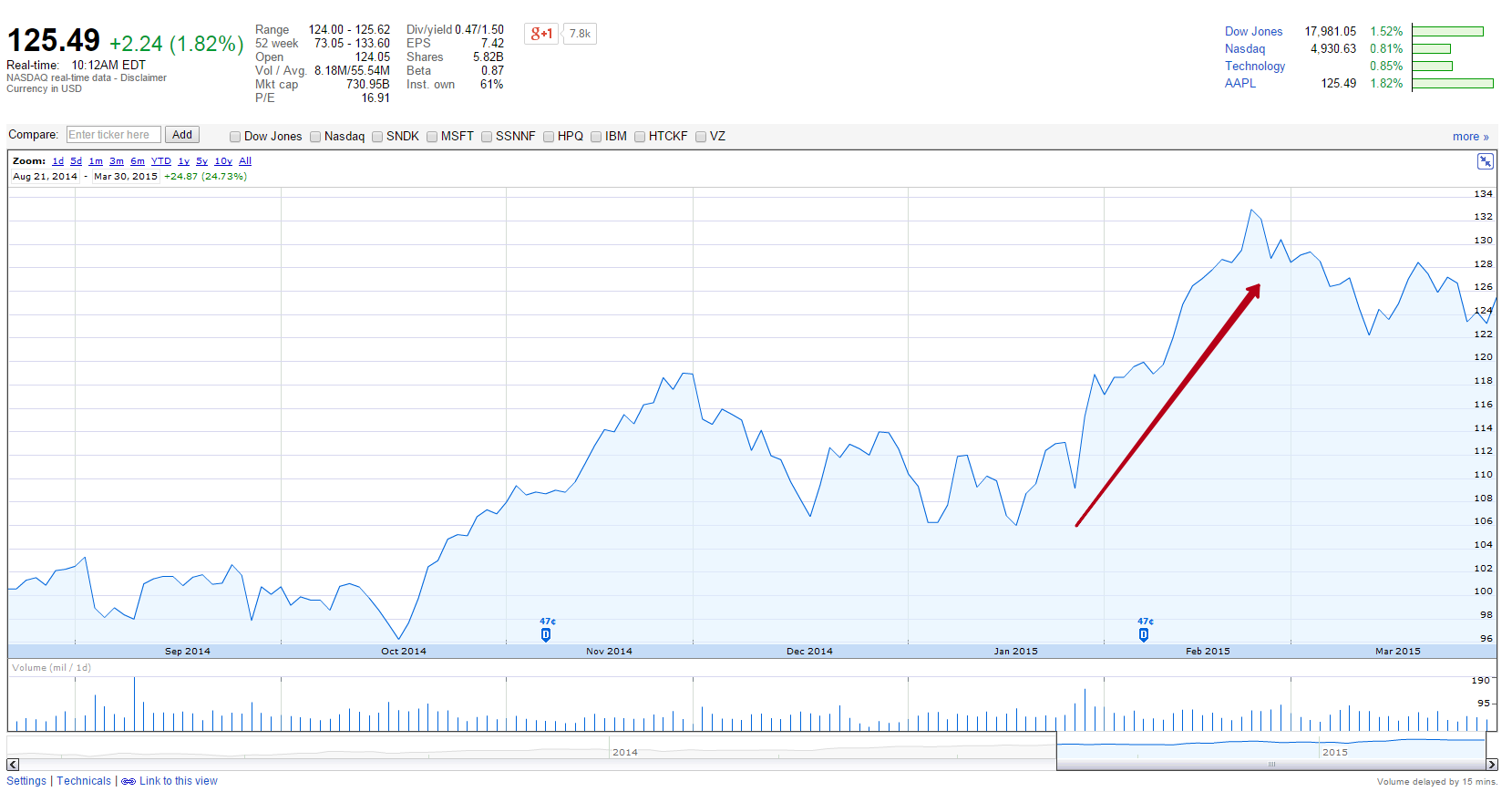1512x802 pixels.
Task: Click the November 2014 dividend marker
Action: [546, 634]
